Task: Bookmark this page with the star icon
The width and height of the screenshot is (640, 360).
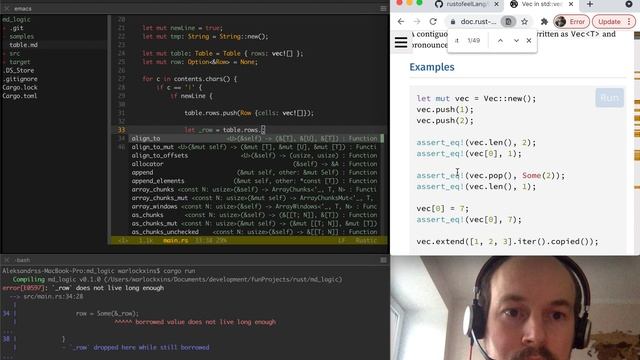Action: 524,22
